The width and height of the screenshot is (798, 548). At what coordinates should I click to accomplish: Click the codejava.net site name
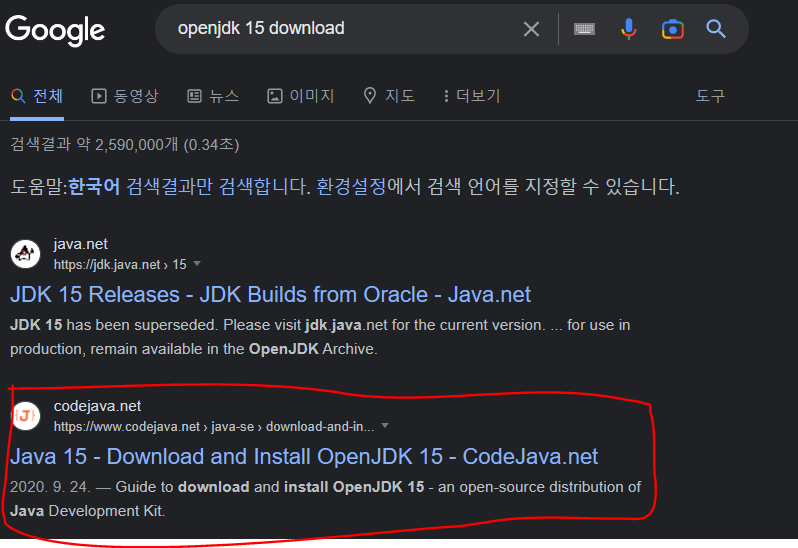click(97, 406)
